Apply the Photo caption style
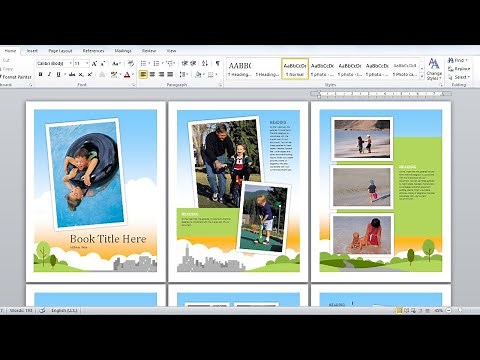This screenshot has height=360, width=480. [x=405, y=69]
